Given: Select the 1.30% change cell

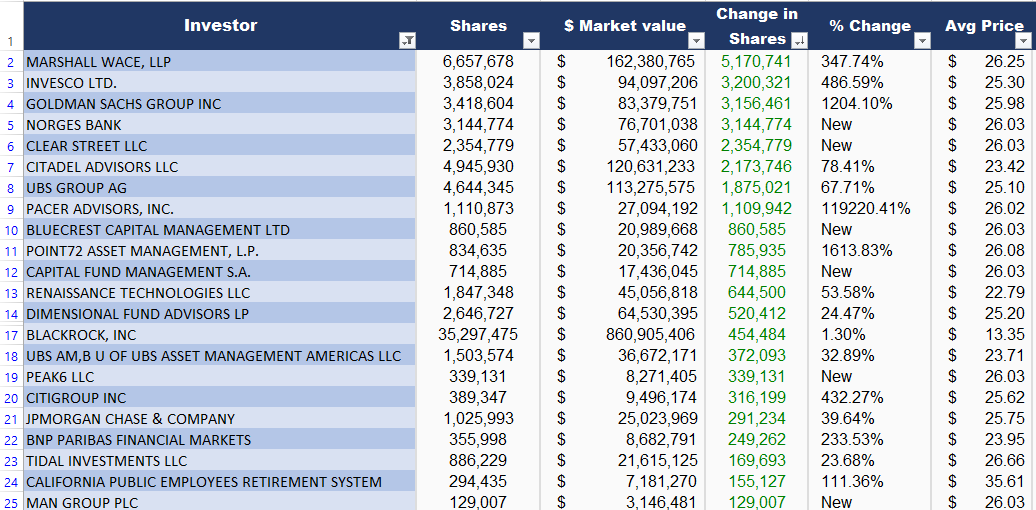Looking at the screenshot, I should coord(870,335).
